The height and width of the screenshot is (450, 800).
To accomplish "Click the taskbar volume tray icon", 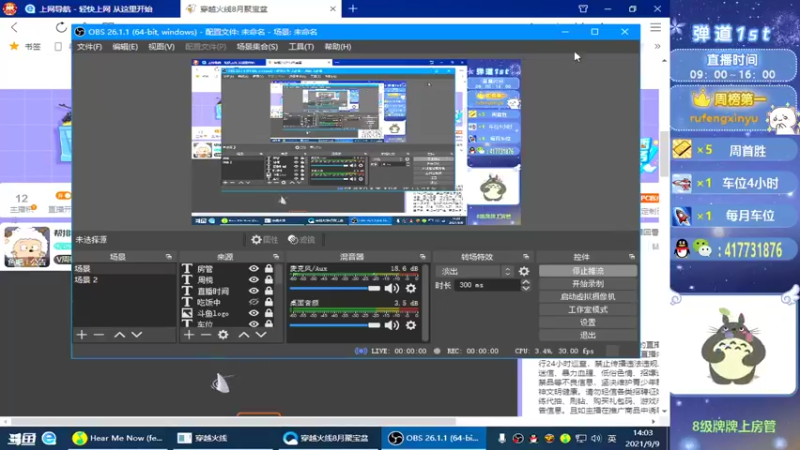I will pos(596,438).
